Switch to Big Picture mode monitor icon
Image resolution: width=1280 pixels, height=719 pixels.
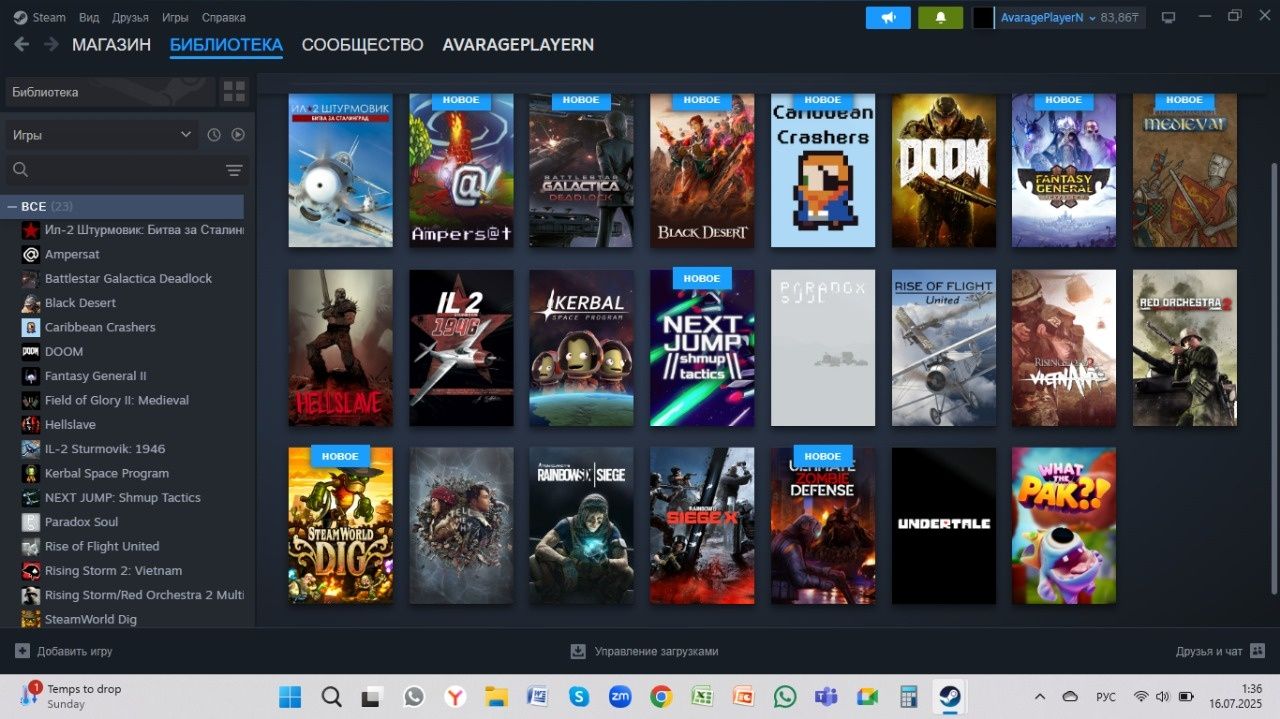[x=1168, y=18]
